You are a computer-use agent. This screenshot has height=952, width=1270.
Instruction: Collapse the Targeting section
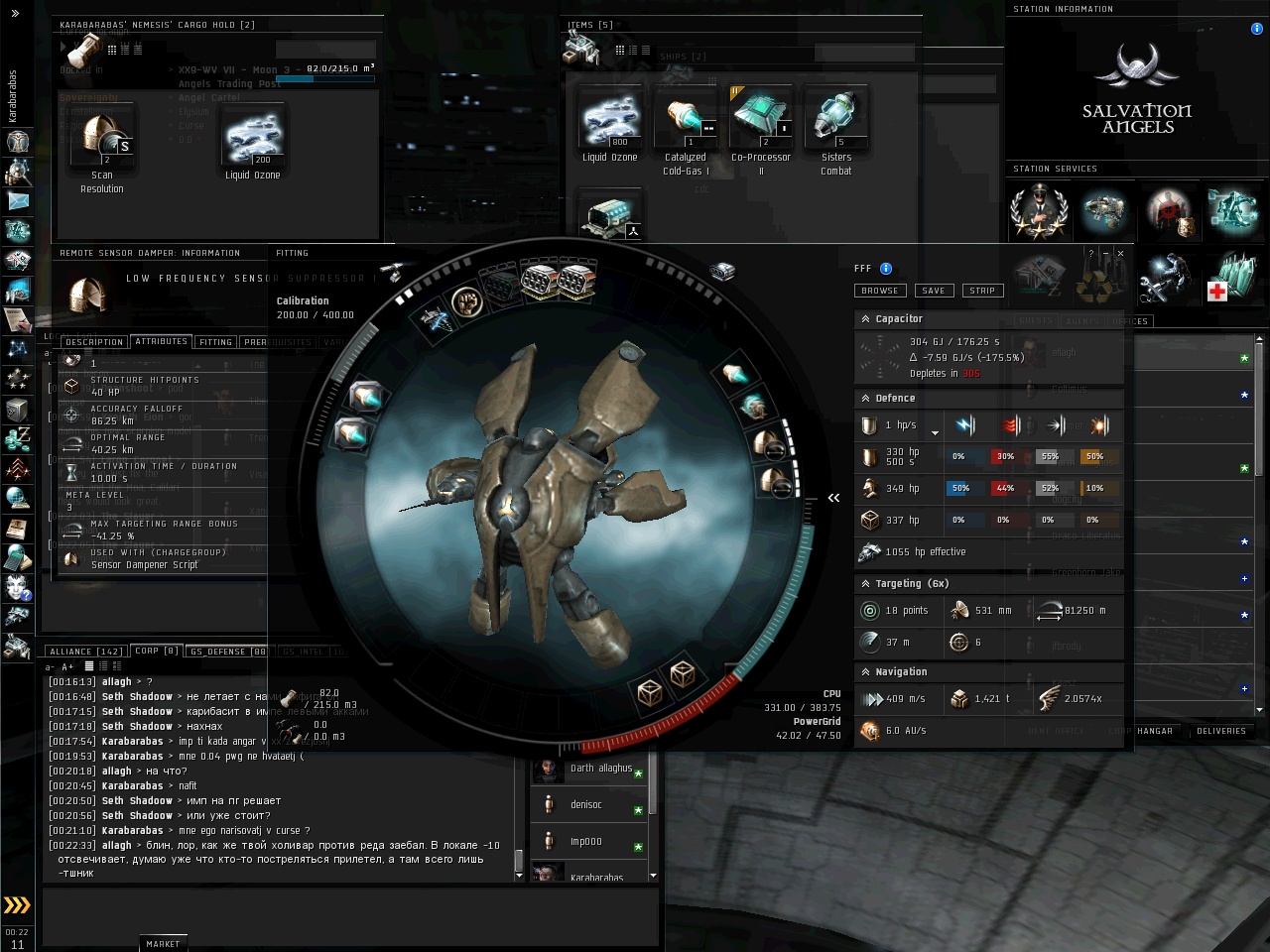click(865, 584)
